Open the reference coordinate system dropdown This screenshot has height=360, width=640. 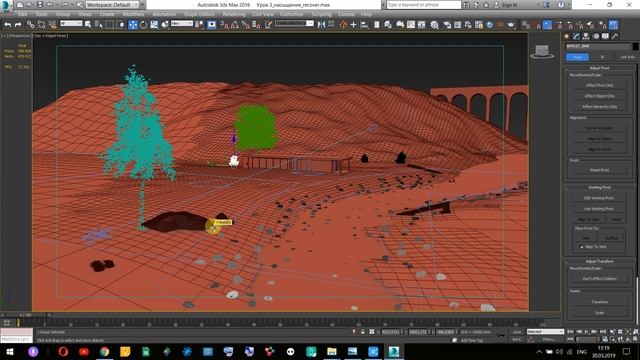click(182, 24)
